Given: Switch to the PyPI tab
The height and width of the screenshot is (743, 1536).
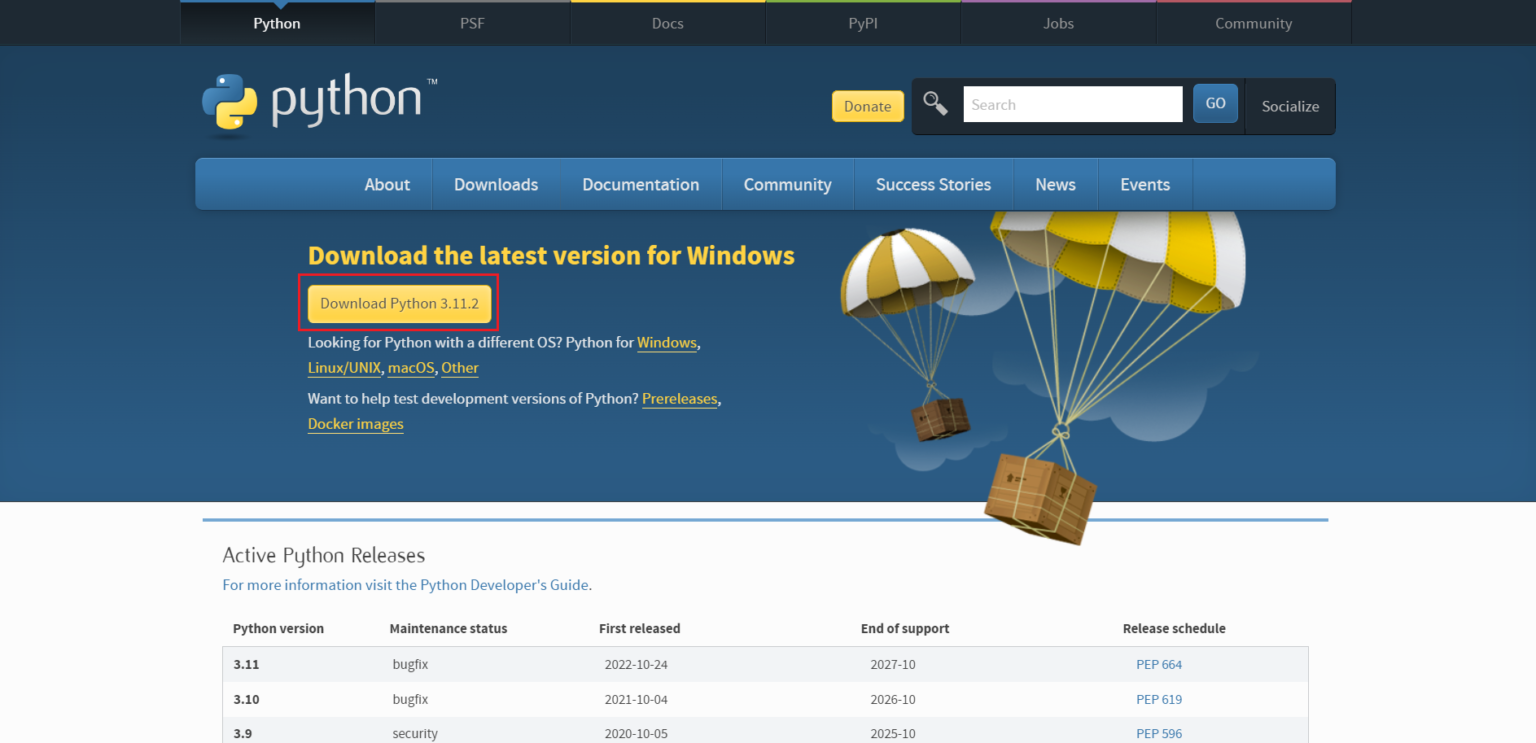Looking at the screenshot, I should coord(862,23).
